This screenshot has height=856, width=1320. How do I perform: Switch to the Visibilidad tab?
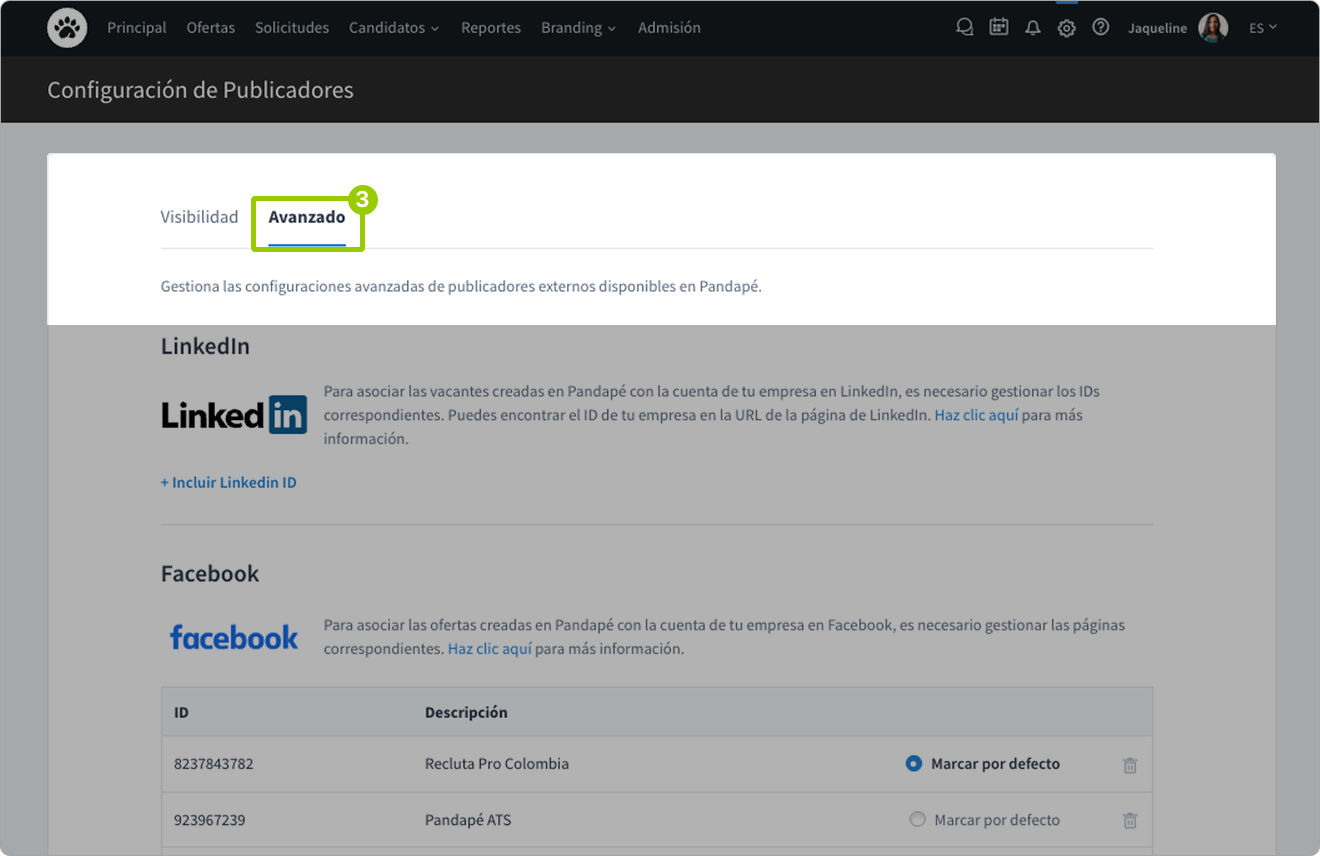199,216
